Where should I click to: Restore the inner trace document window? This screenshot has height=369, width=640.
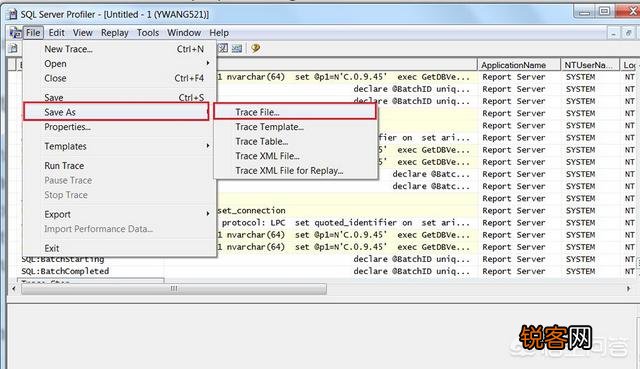629,33
